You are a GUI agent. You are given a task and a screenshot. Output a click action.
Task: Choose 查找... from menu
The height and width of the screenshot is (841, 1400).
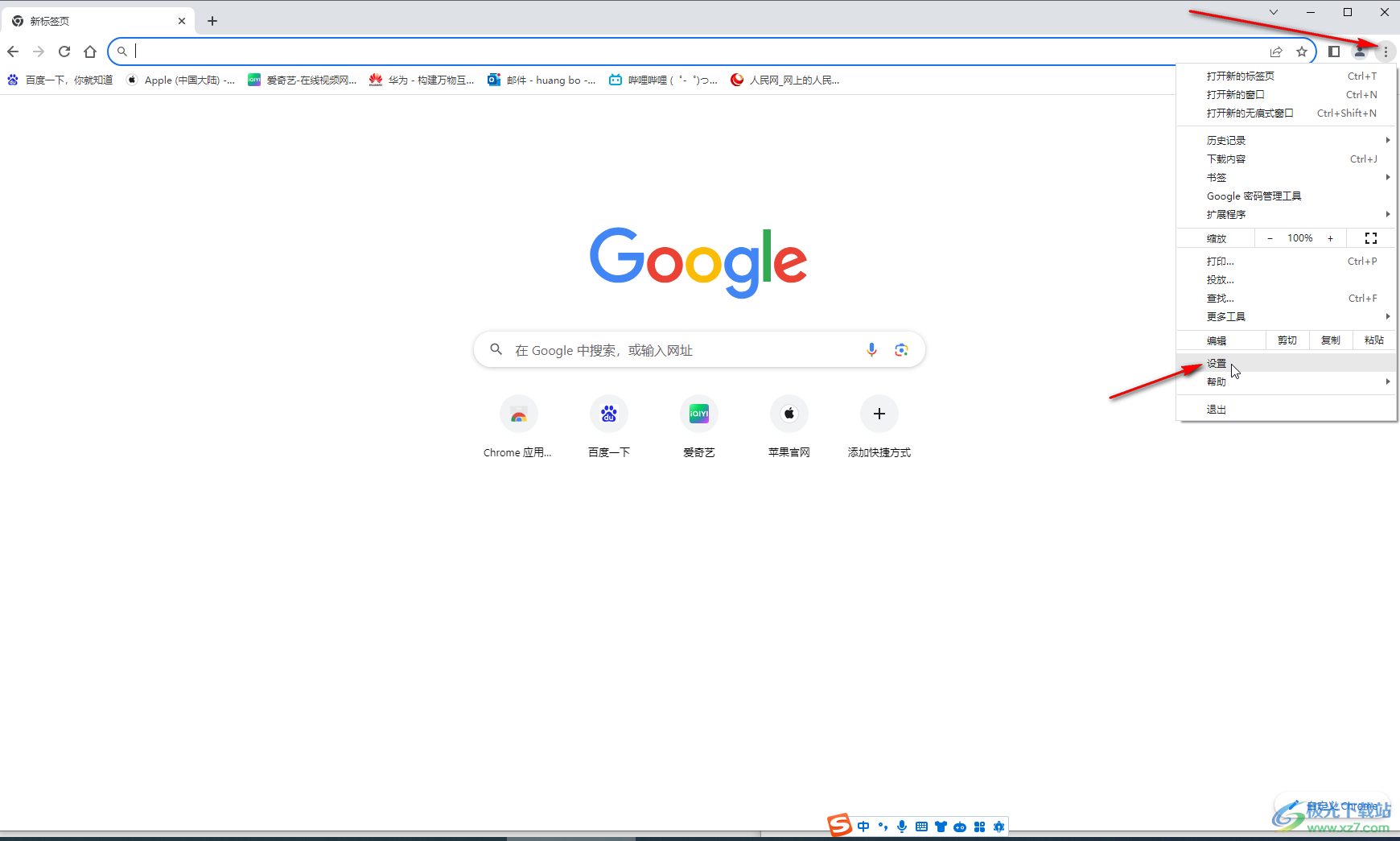(1287, 298)
